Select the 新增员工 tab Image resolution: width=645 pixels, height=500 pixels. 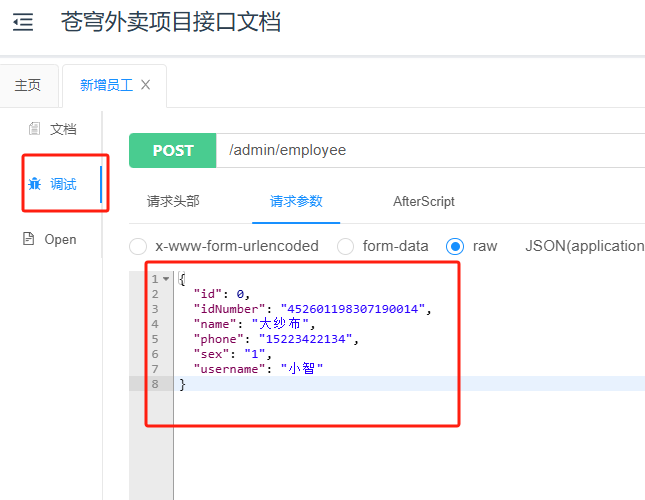[106, 86]
